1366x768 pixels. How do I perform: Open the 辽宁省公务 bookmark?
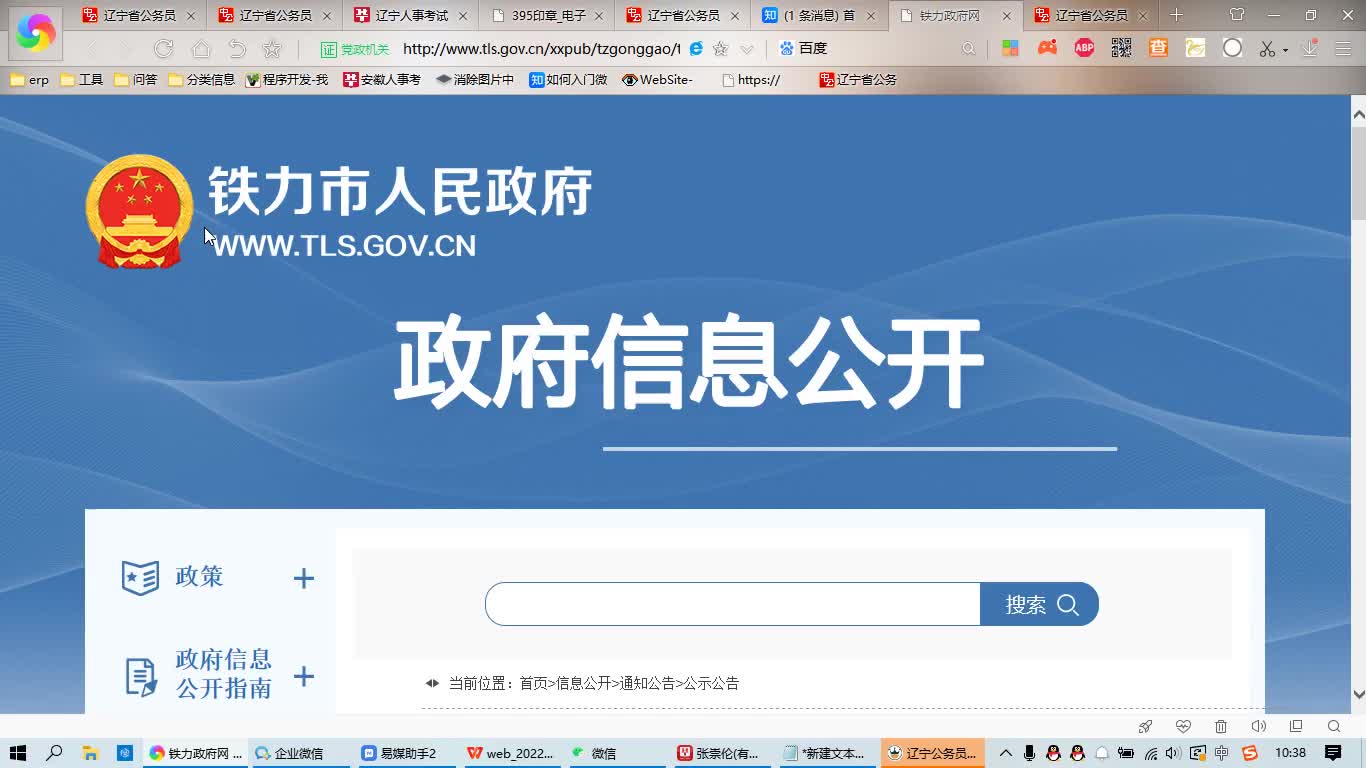click(x=858, y=80)
